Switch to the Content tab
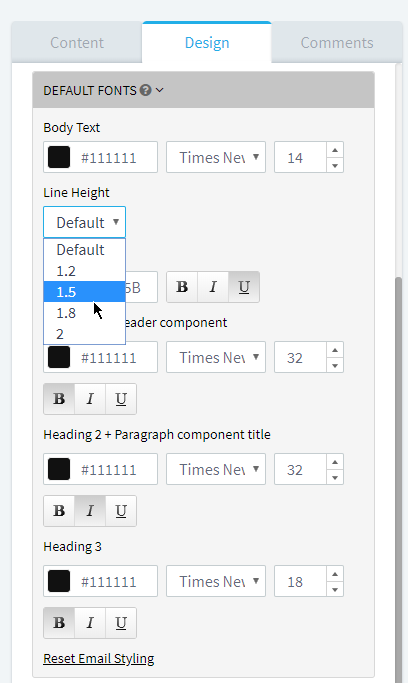This screenshot has height=683, width=408. point(77,43)
